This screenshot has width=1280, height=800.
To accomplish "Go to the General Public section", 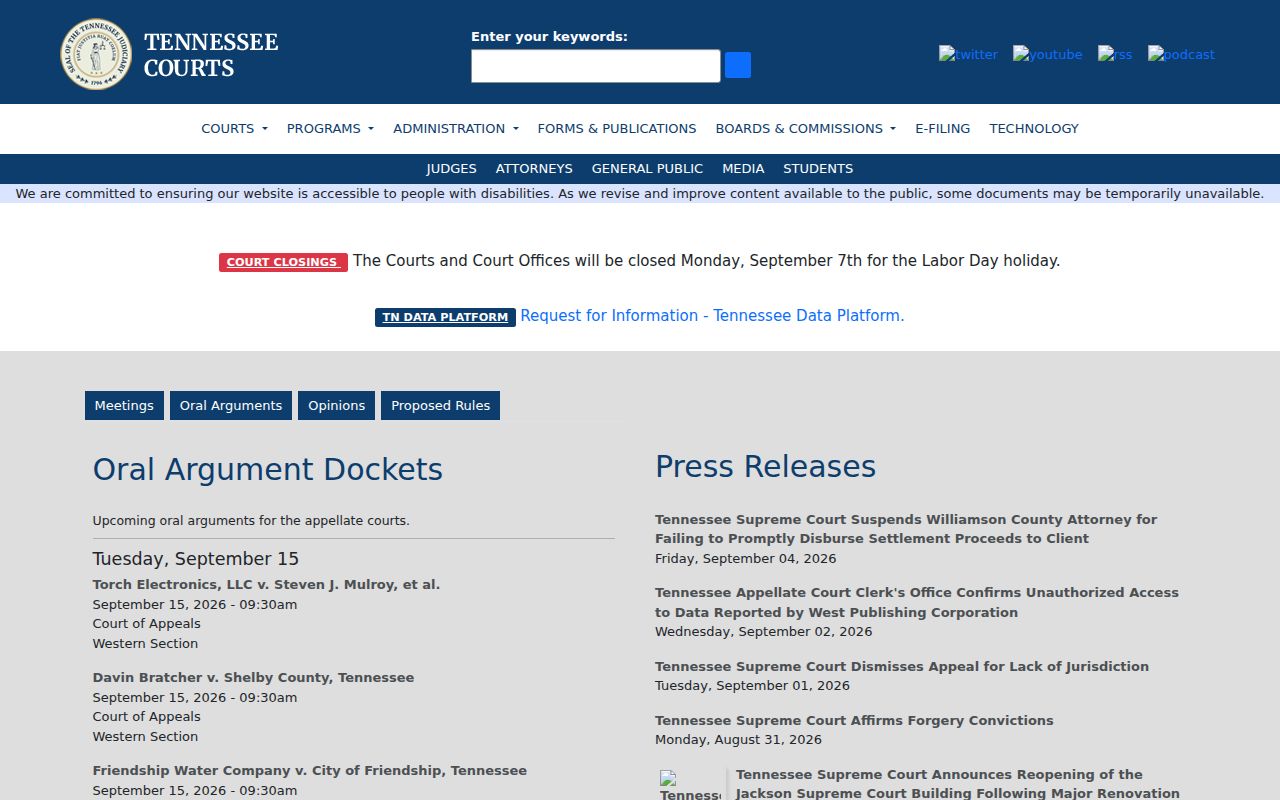I will pos(647,168).
